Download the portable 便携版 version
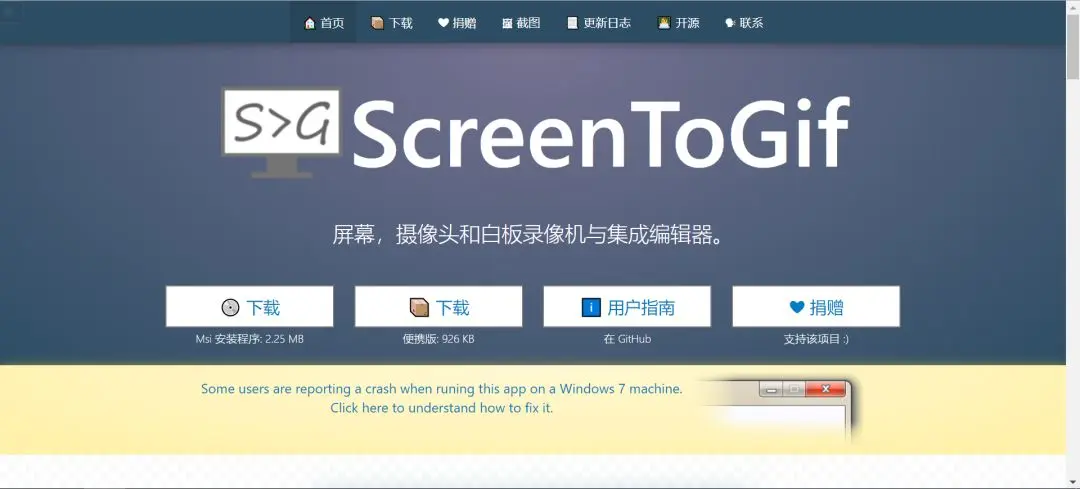Screen dimensions: 1080x489 click(438, 306)
